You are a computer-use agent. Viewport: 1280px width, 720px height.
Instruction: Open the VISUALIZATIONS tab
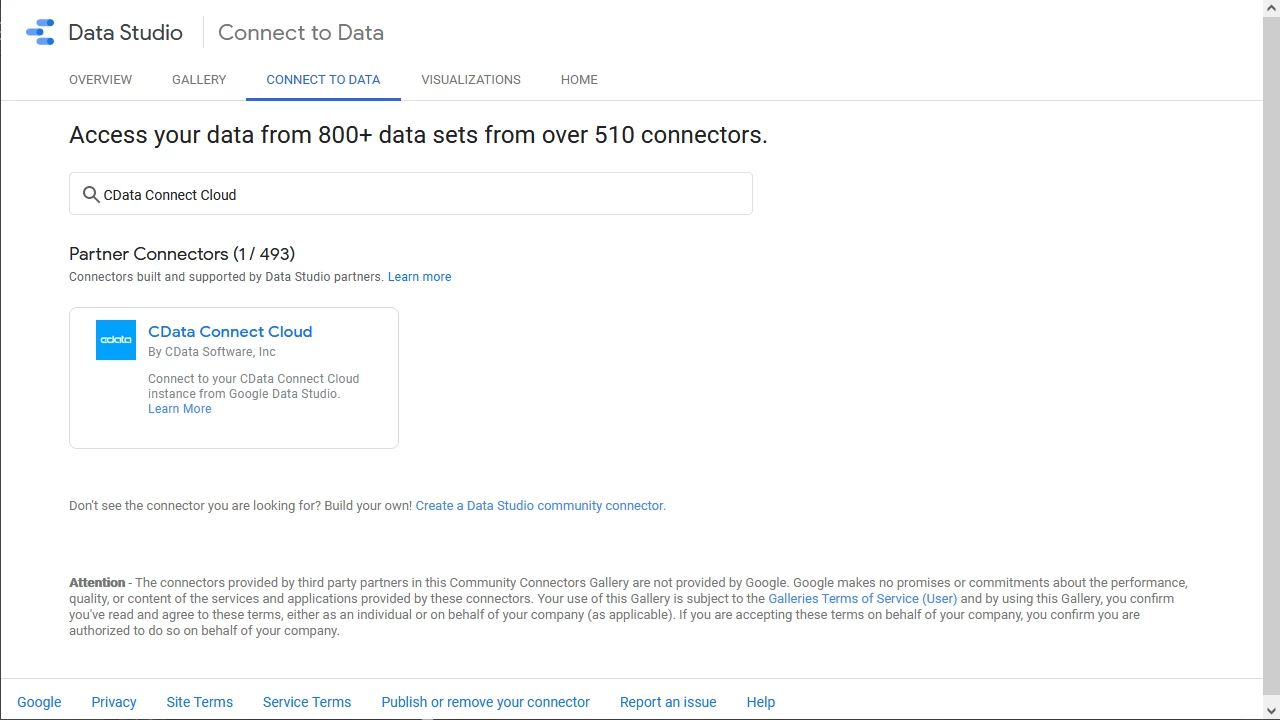click(x=470, y=79)
